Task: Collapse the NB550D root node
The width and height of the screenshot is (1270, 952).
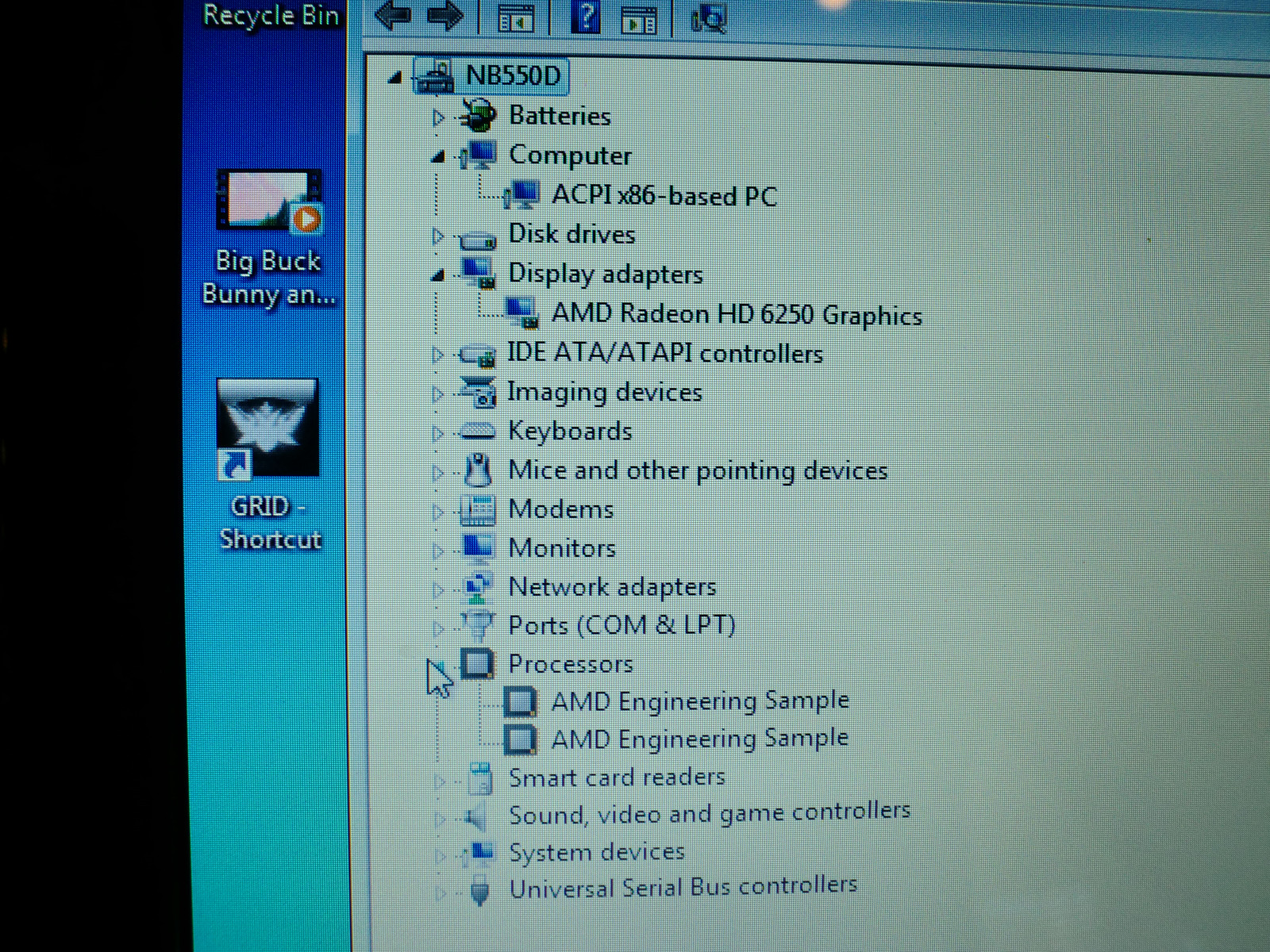Action: pos(394,78)
